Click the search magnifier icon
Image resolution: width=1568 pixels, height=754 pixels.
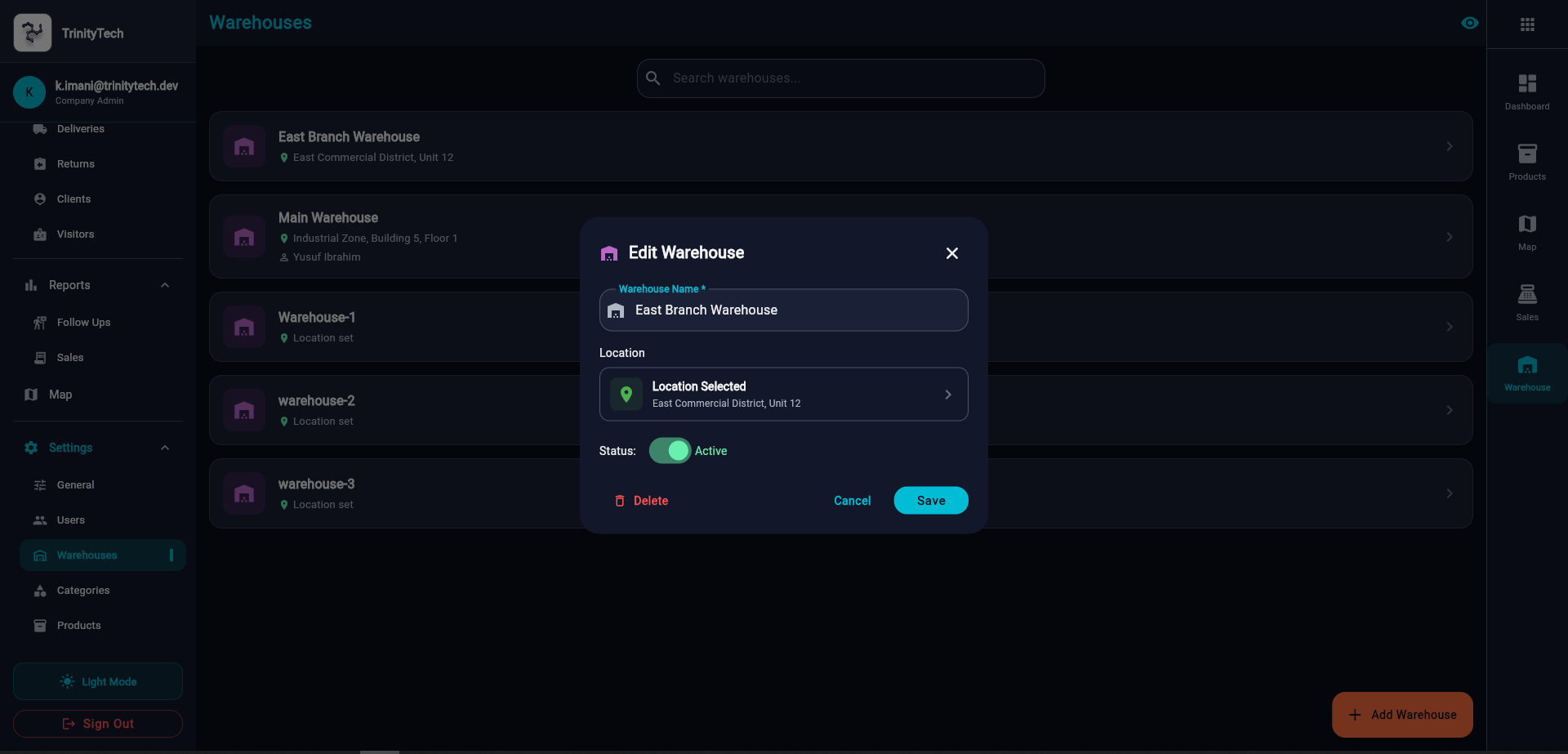[653, 78]
